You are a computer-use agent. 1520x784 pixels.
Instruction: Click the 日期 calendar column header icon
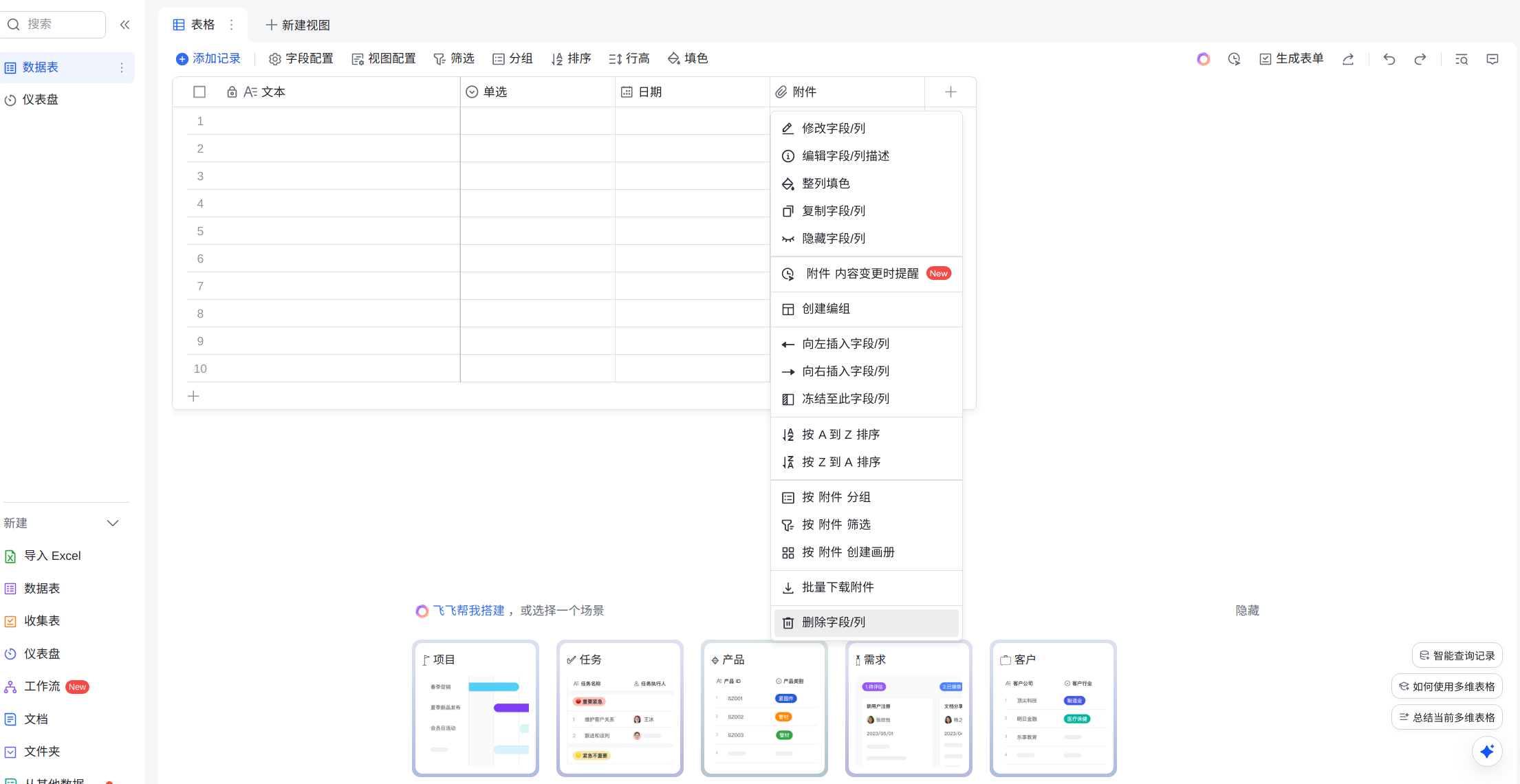pos(627,92)
